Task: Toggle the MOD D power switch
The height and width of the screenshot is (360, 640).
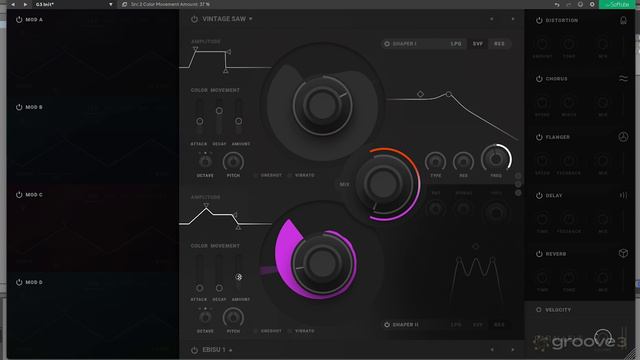Action: point(19,282)
